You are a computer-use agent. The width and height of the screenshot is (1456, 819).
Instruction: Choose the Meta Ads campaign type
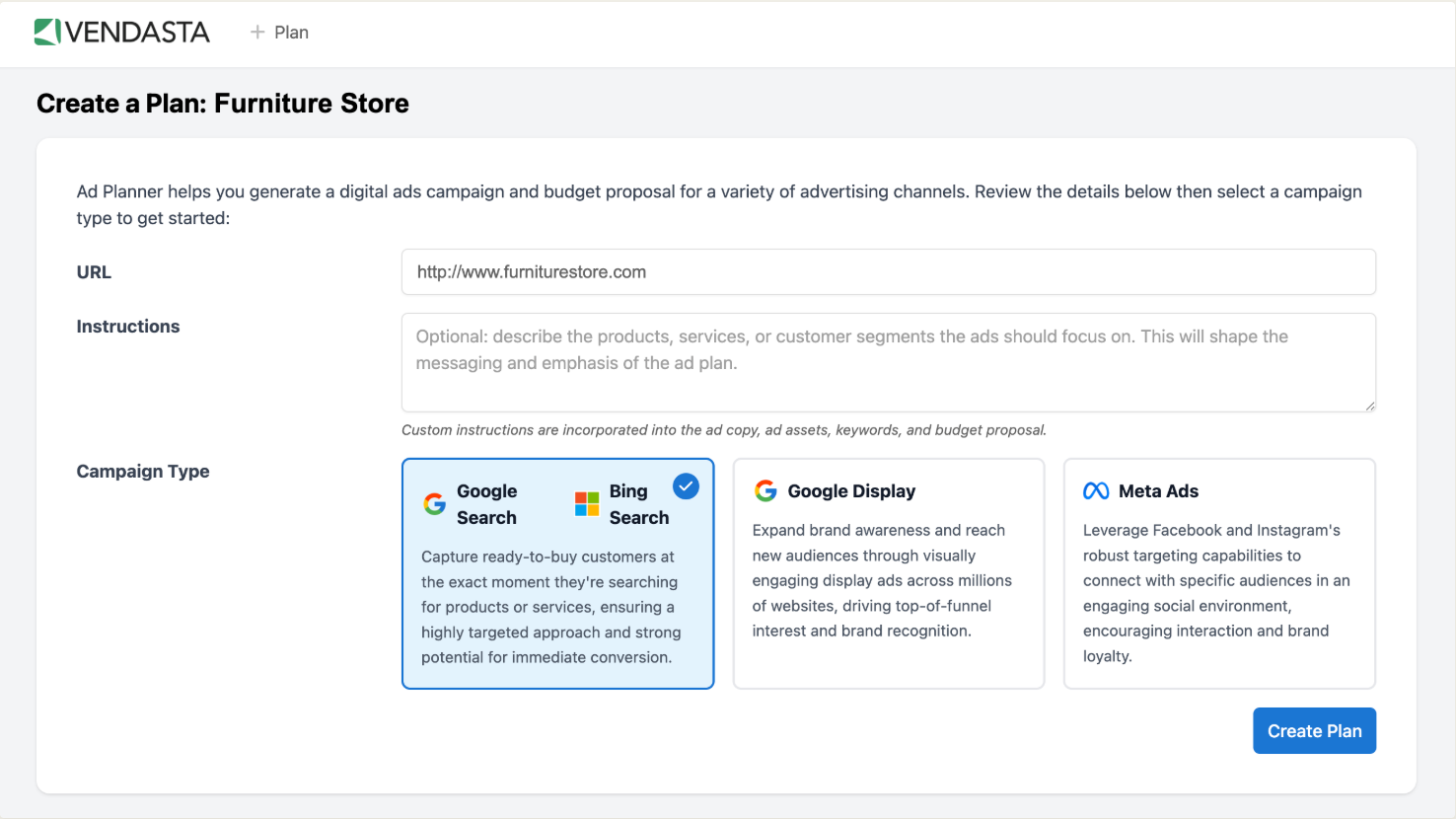tap(1219, 573)
